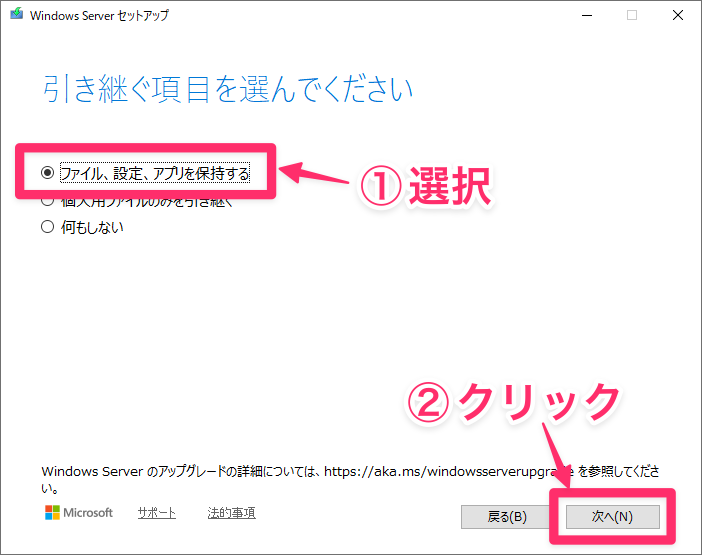Click the greyed-out maximize button

tap(632, 16)
